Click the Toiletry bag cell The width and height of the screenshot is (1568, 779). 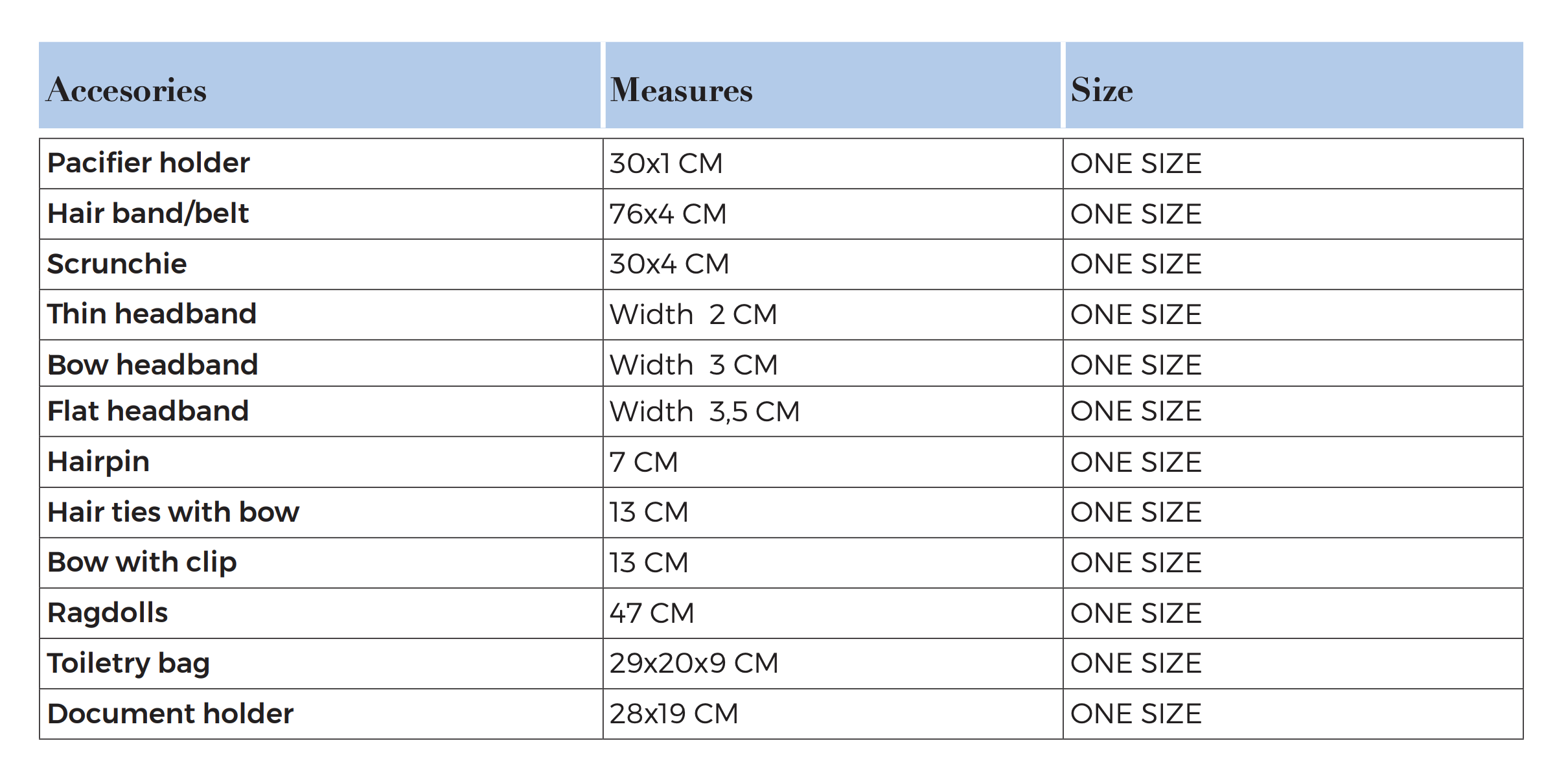coord(321,664)
